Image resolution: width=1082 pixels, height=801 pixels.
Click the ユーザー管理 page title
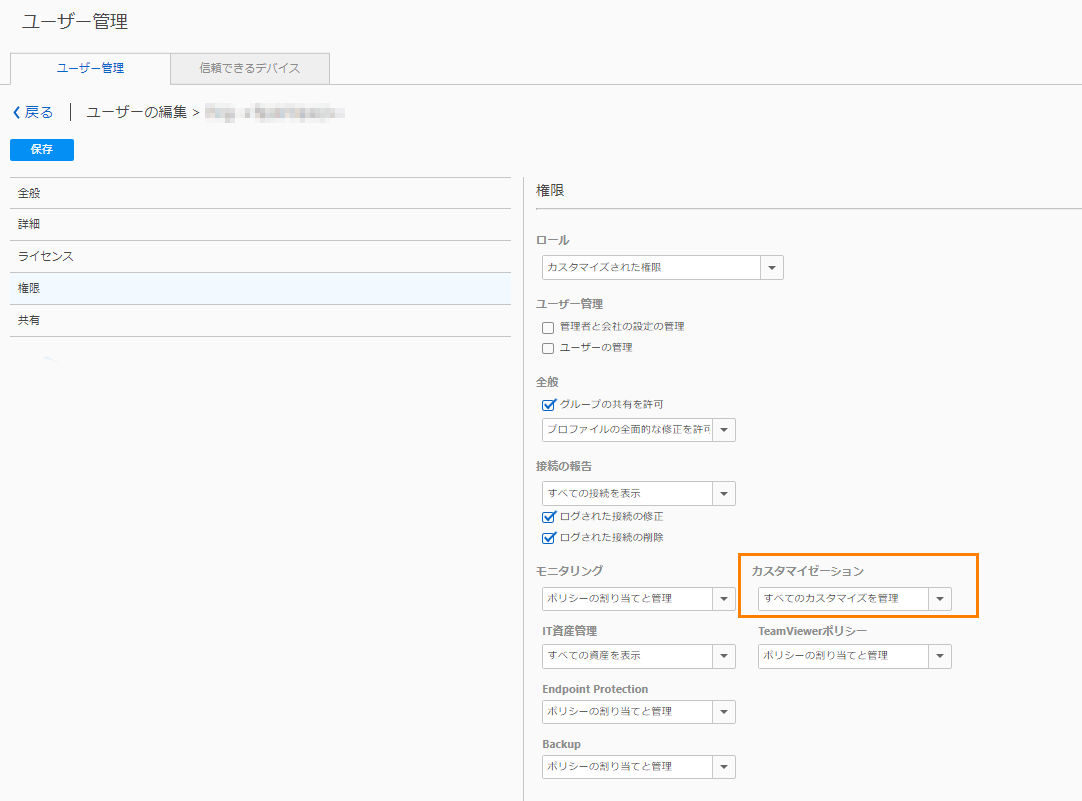tap(75, 21)
